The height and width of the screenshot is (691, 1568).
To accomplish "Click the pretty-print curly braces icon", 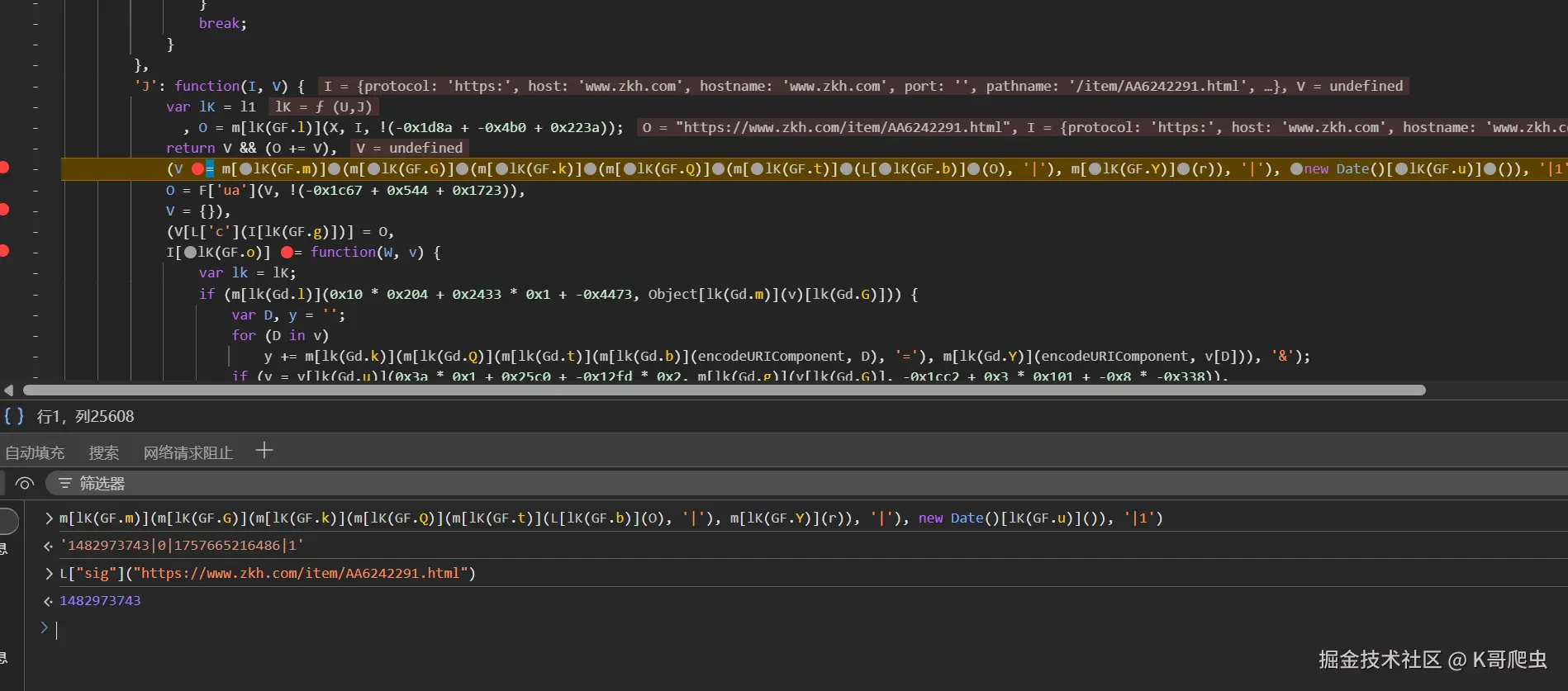I will 14,416.
